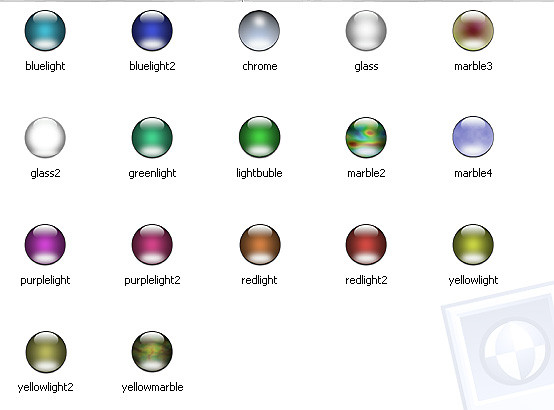
Task: Pick the marble4 lavender orb
Action: [473, 137]
